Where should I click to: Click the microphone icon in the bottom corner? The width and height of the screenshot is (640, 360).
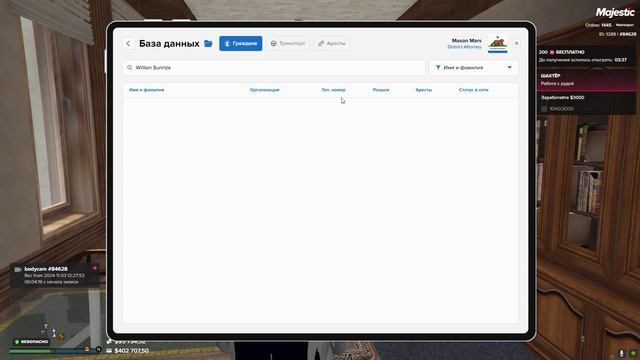tap(622, 353)
